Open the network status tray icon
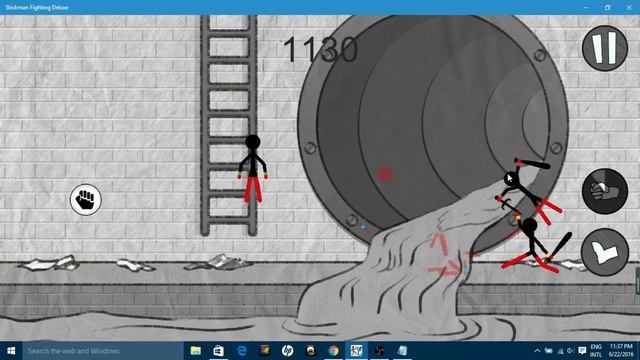Viewport: 640px width, 360px height. pos(560,351)
